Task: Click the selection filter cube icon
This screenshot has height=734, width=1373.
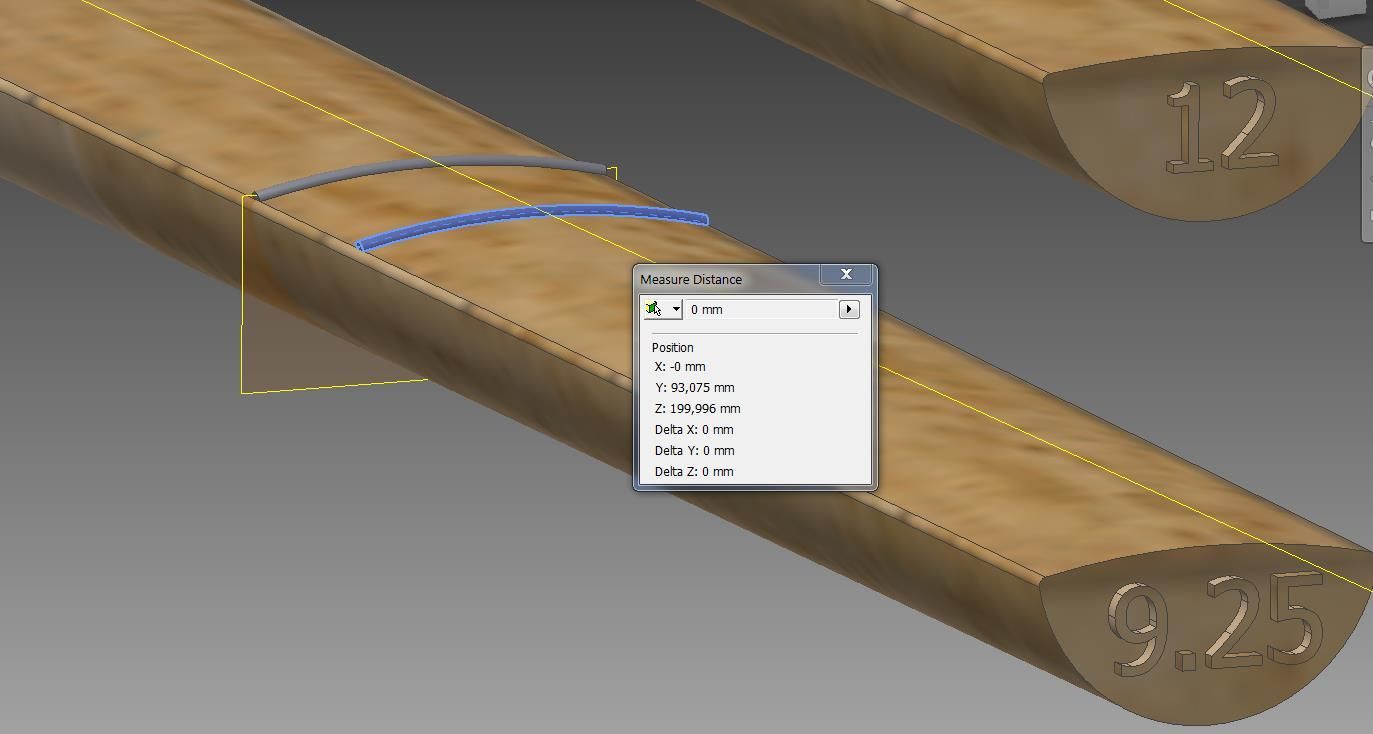Action: pyautogui.click(x=654, y=309)
